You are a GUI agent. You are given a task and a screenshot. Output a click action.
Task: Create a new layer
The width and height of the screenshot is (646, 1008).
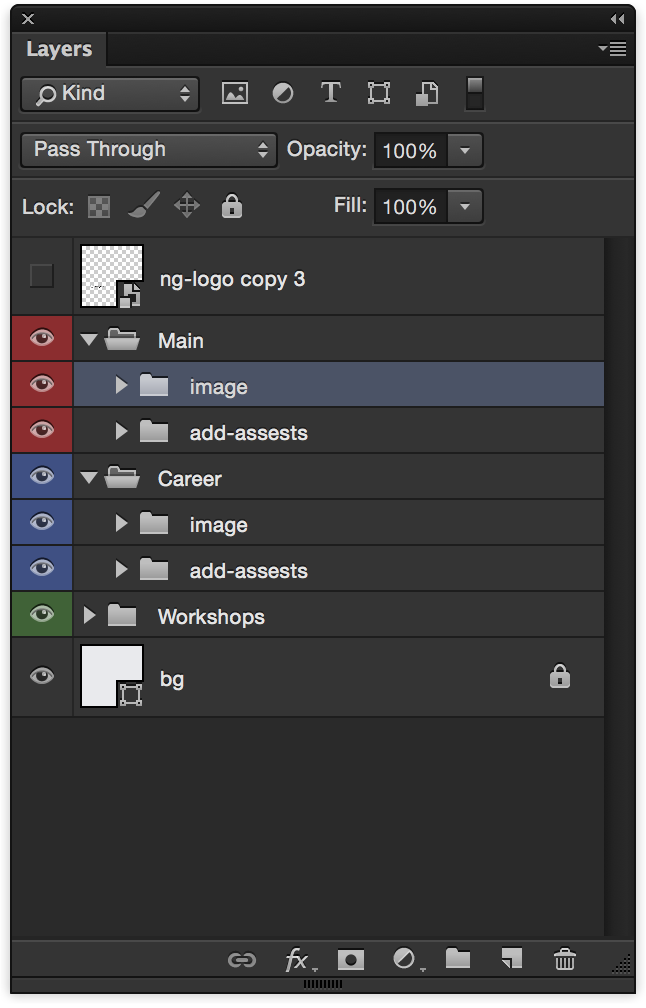[x=511, y=960]
